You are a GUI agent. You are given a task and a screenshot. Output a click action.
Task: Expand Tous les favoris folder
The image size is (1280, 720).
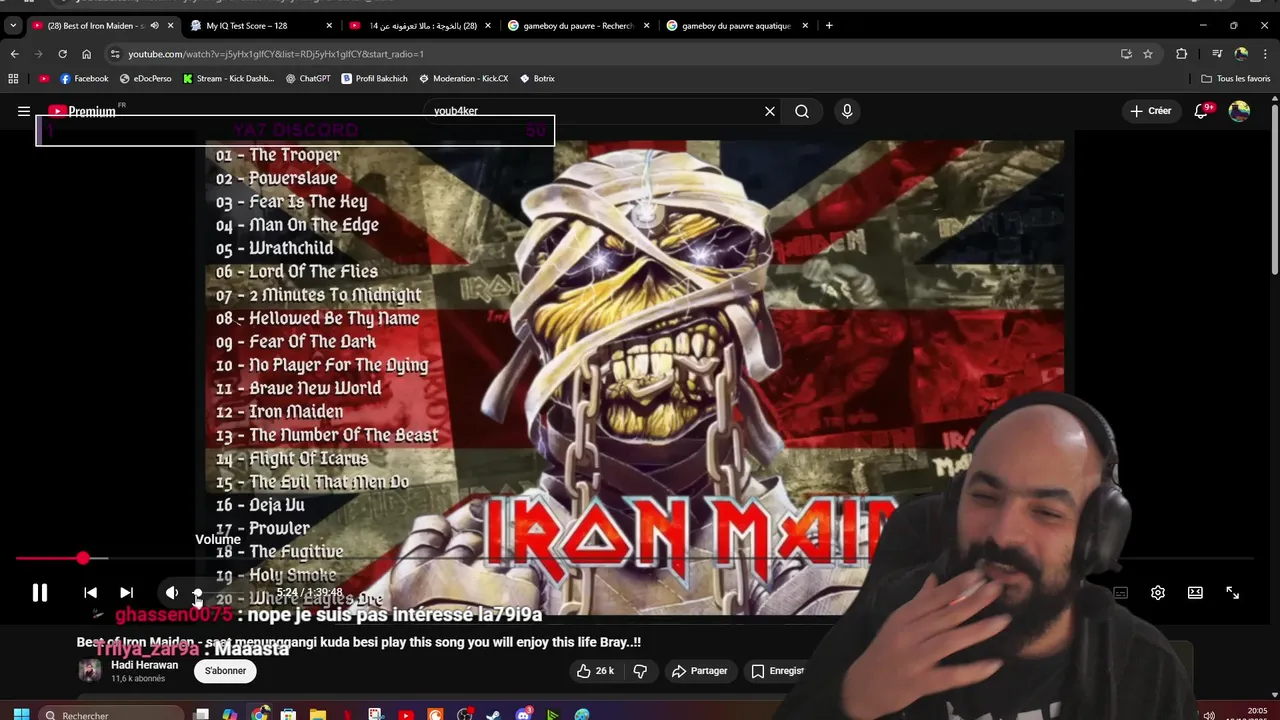click(x=1236, y=78)
